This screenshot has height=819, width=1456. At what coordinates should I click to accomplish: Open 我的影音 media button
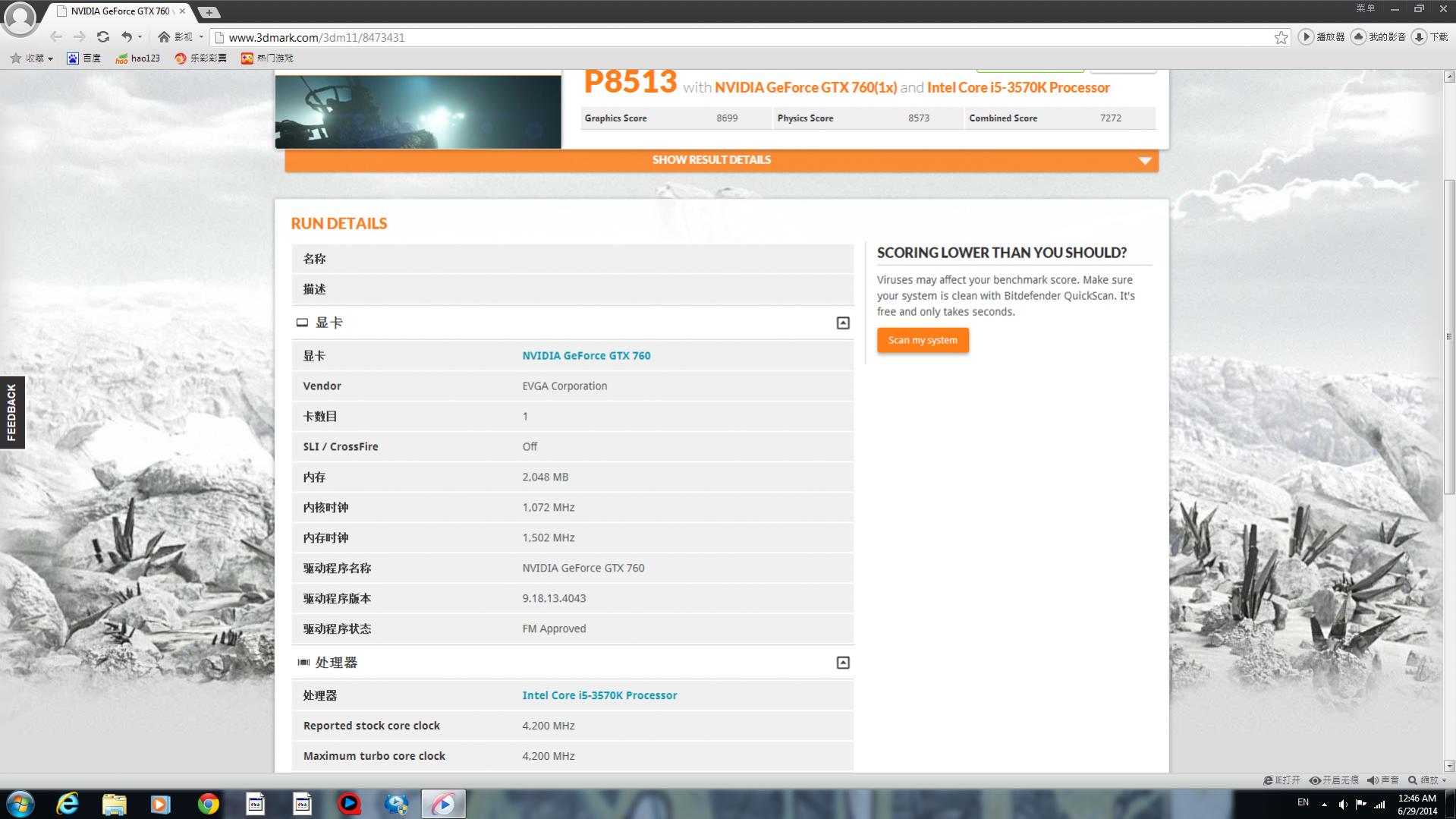[1379, 36]
